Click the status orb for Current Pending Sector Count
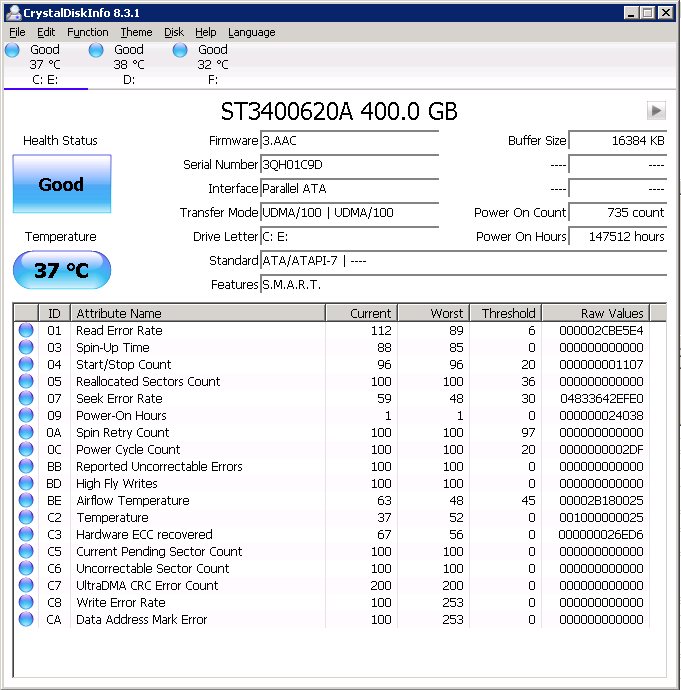 [26, 551]
